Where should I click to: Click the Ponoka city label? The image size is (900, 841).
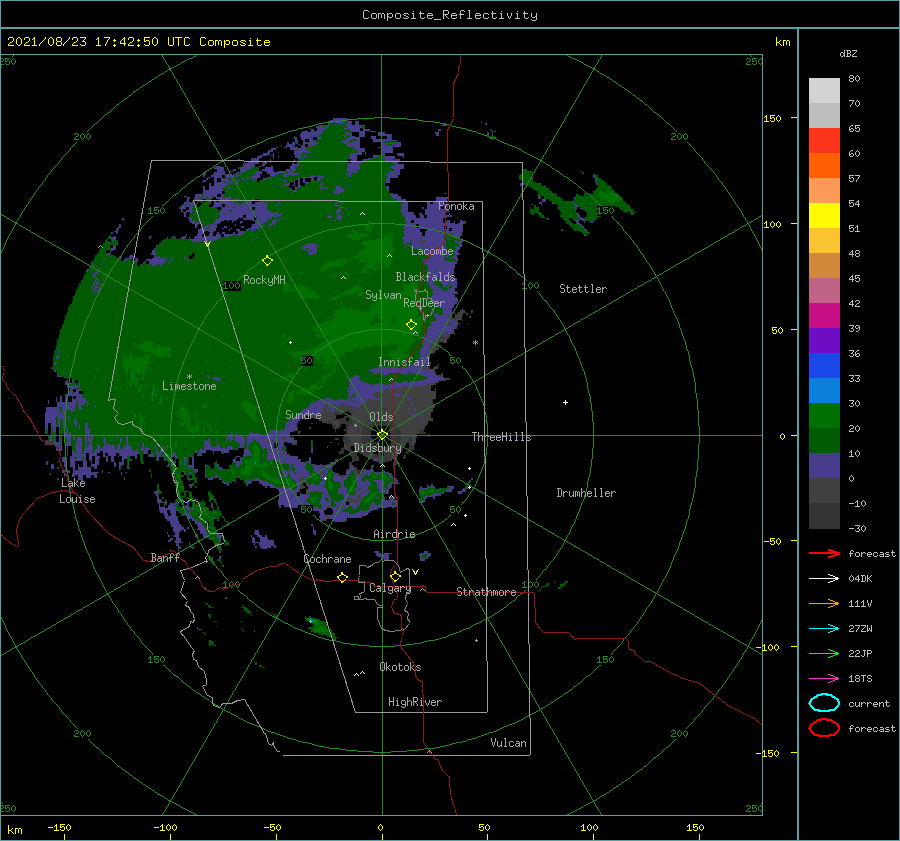pyautogui.click(x=456, y=206)
